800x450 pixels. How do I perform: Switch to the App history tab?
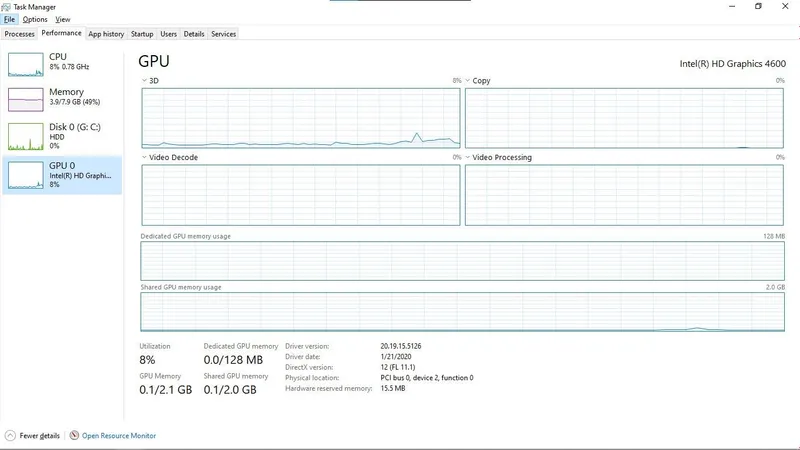tap(106, 34)
